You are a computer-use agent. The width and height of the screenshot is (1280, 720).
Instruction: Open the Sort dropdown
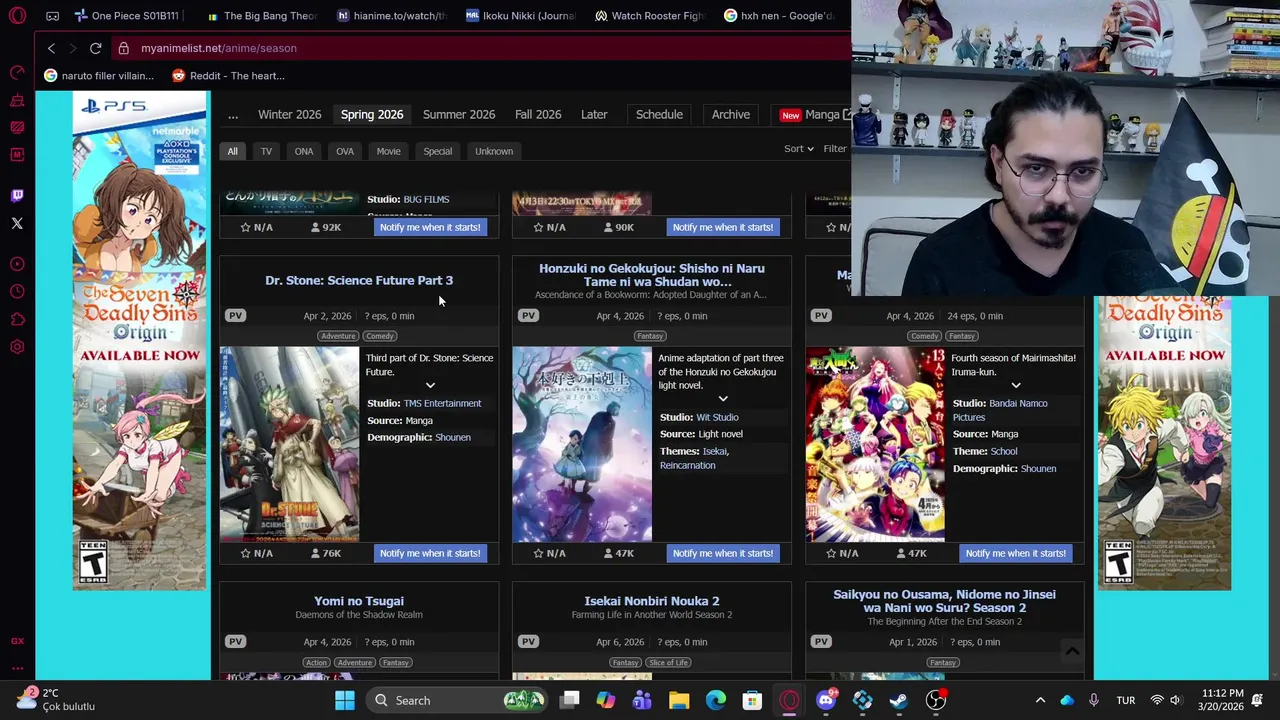tap(799, 148)
